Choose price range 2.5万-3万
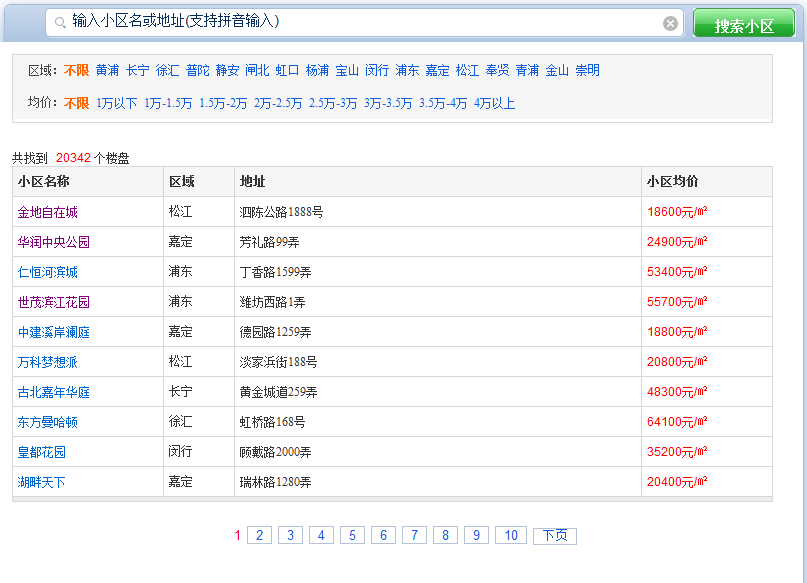The image size is (807, 583). click(x=333, y=103)
